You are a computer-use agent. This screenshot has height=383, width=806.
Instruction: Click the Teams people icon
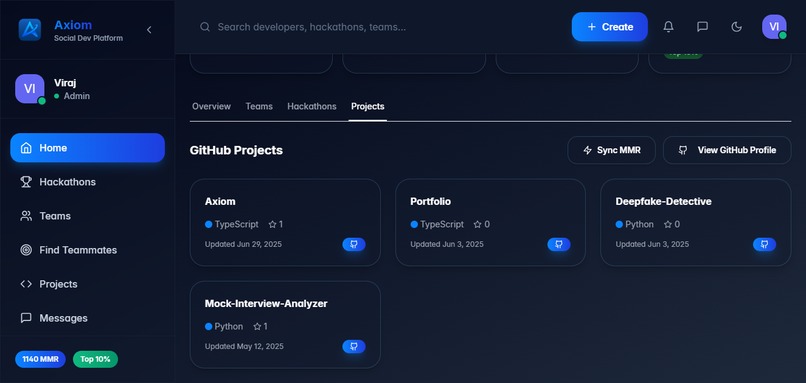point(26,216)
